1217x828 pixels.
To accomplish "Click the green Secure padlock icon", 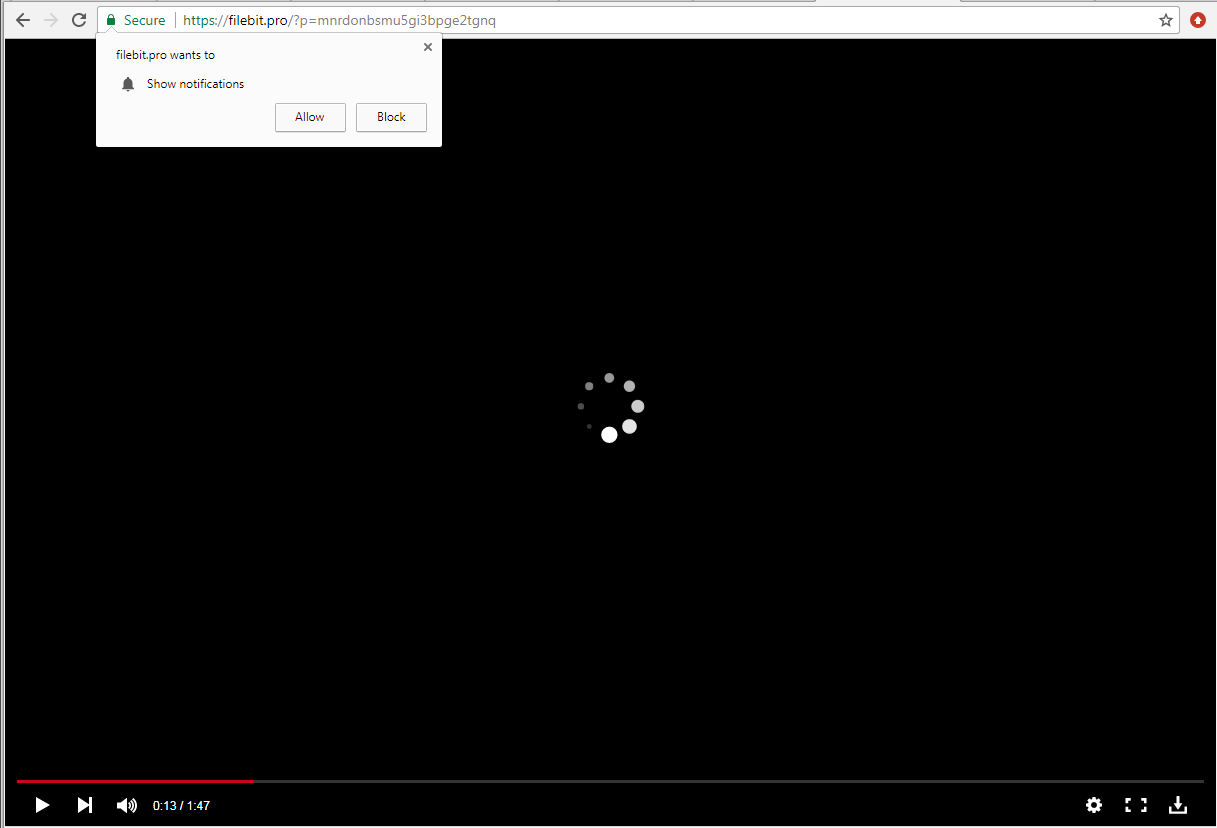I will click(x=111, y=20).
